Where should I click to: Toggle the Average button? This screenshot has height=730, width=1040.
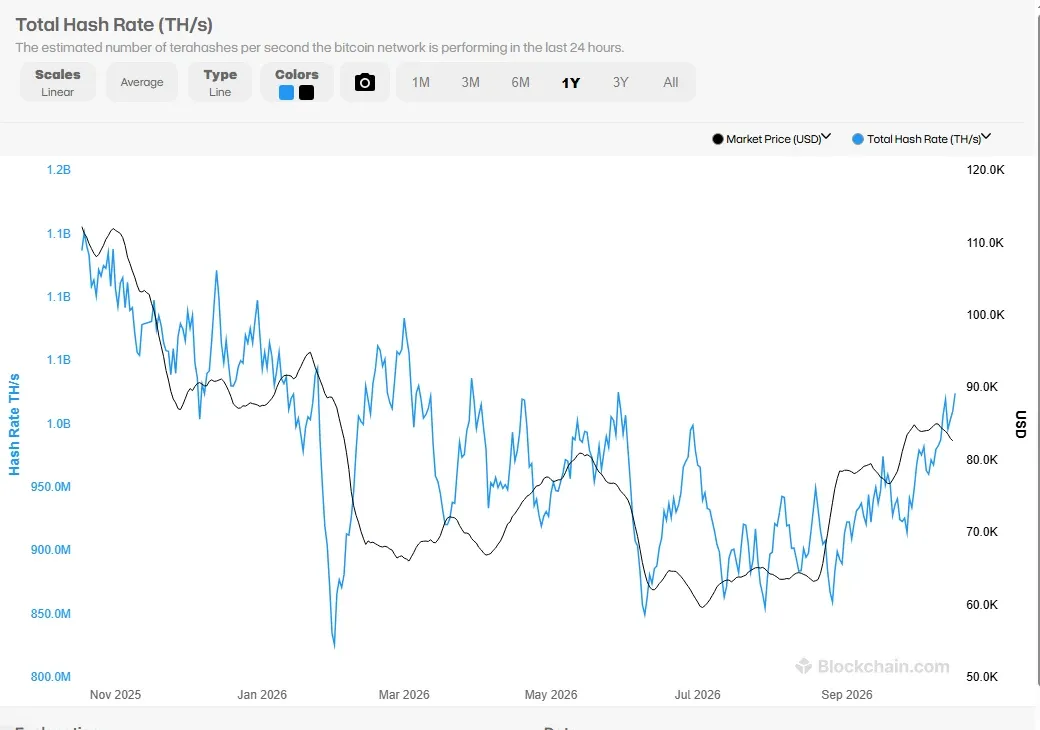click(x=142, y=82)
